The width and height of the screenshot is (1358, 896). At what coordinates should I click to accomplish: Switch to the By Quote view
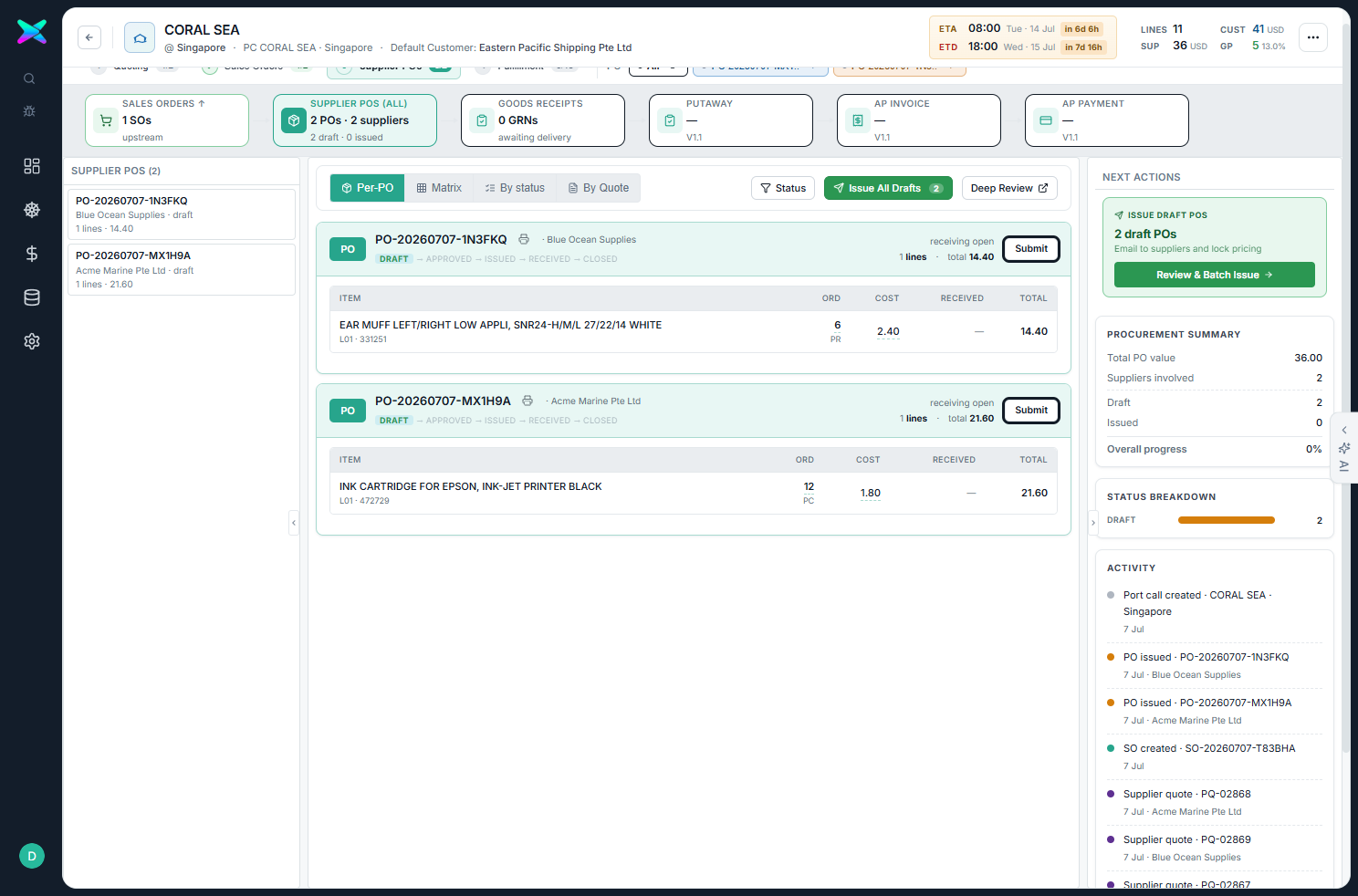coord(599,188)
